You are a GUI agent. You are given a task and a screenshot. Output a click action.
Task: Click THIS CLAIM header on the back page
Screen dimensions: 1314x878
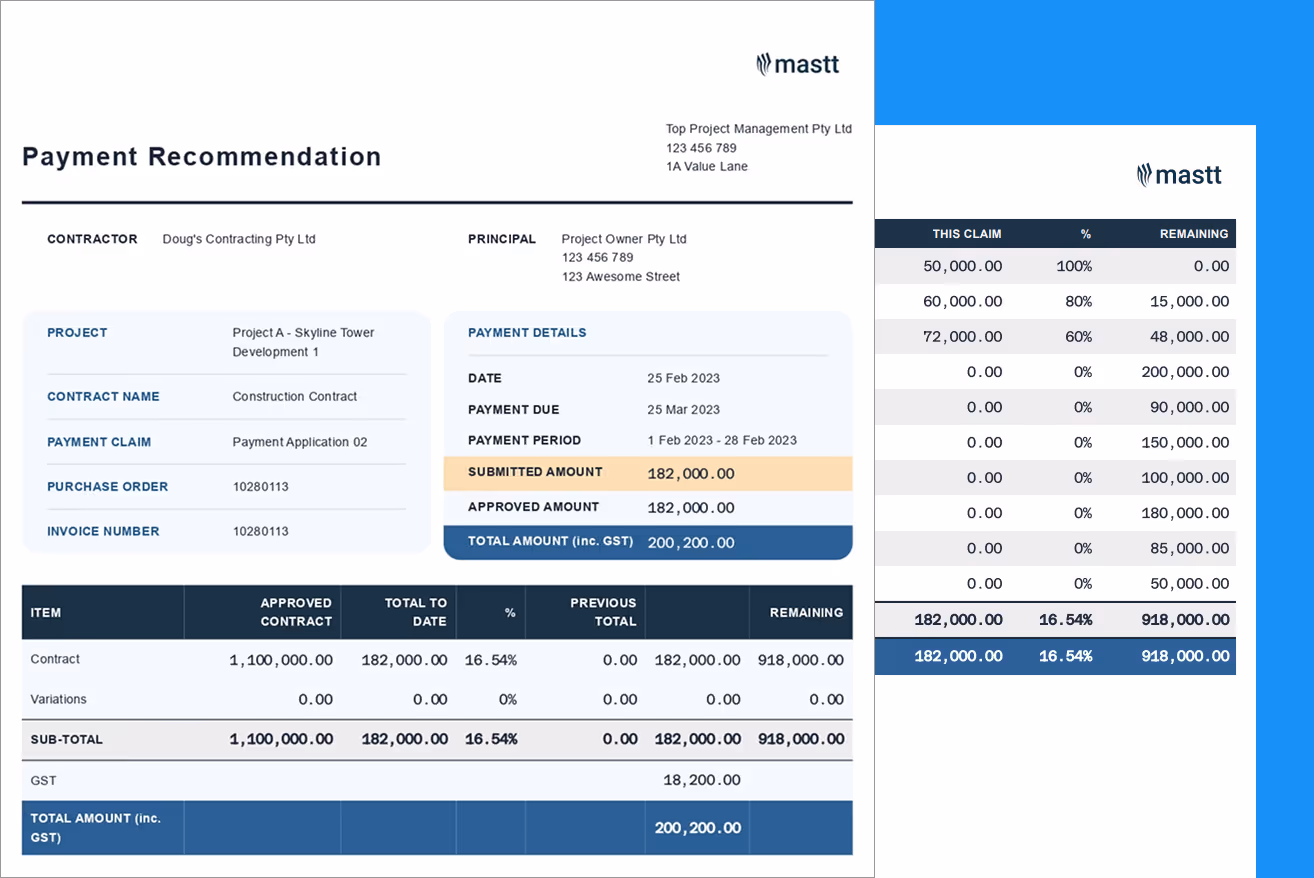point(967,234)
